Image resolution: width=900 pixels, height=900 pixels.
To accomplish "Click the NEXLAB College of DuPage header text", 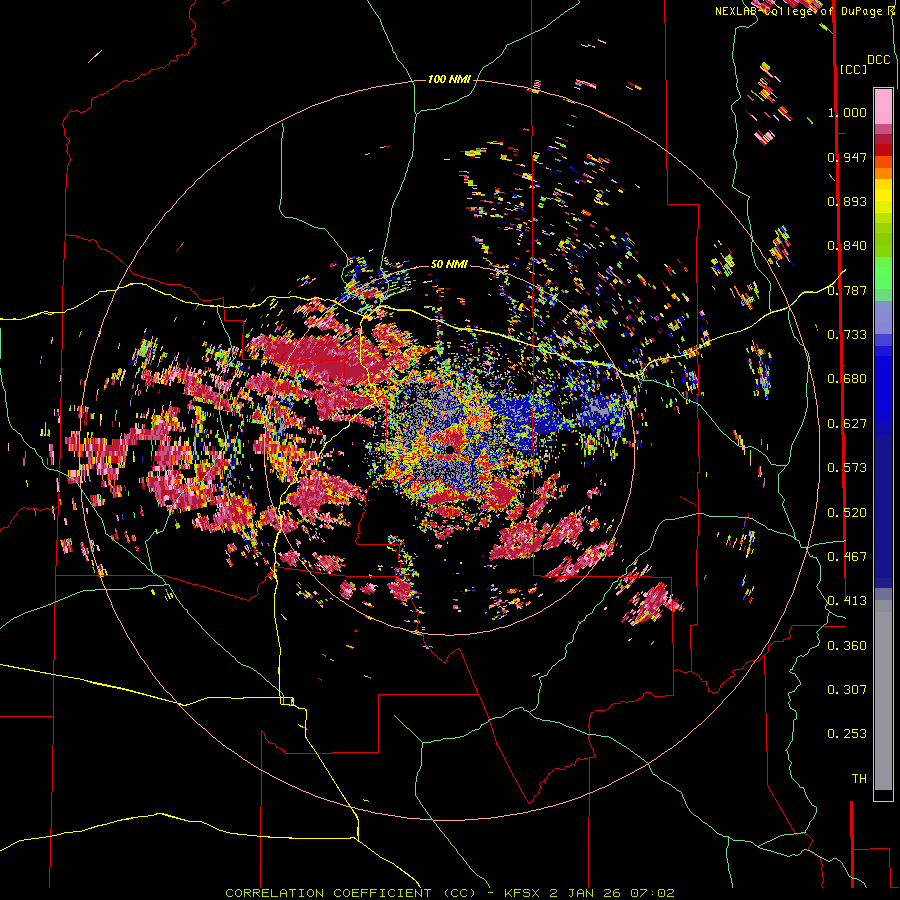I will pyautogui.click(x=804, y=11).
